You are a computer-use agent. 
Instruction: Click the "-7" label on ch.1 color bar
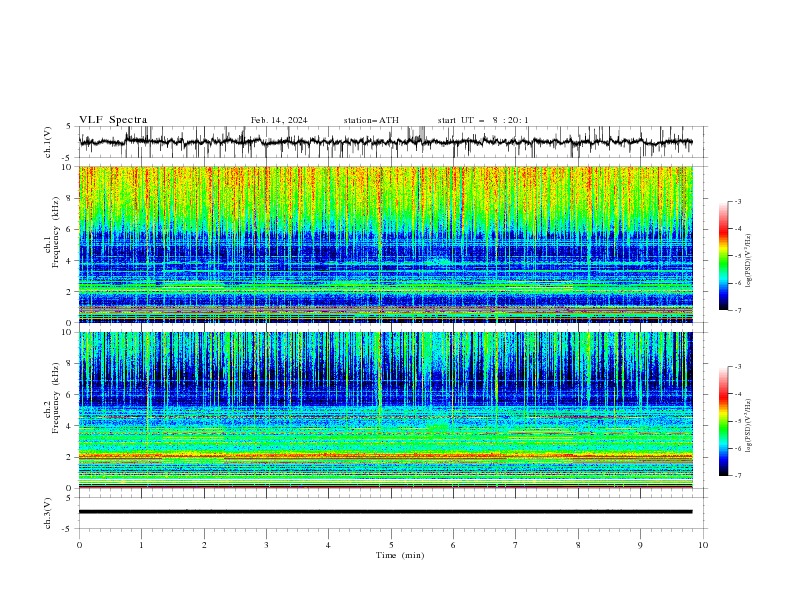[738, 310]
